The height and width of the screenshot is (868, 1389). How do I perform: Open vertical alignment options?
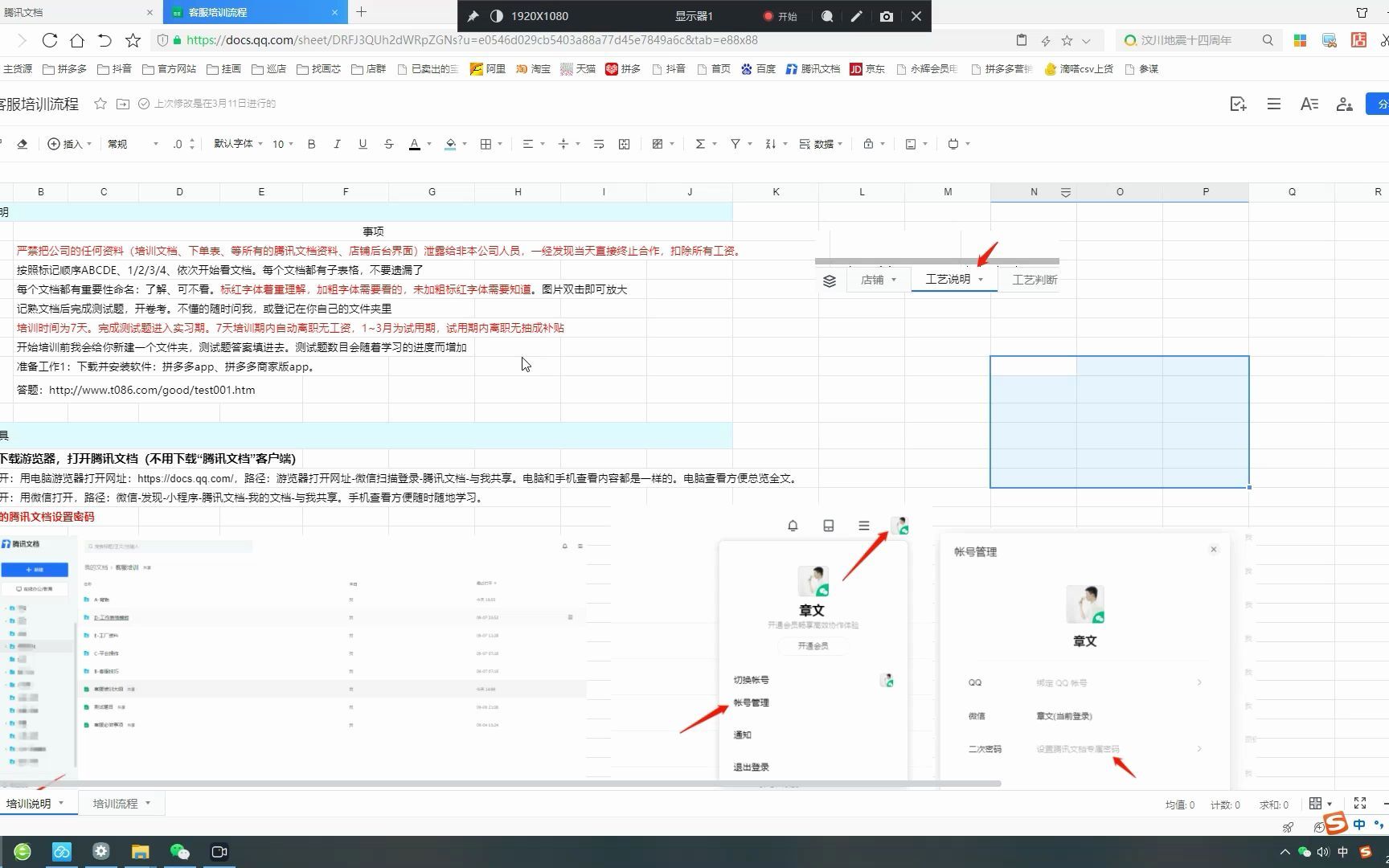[563, 144]
